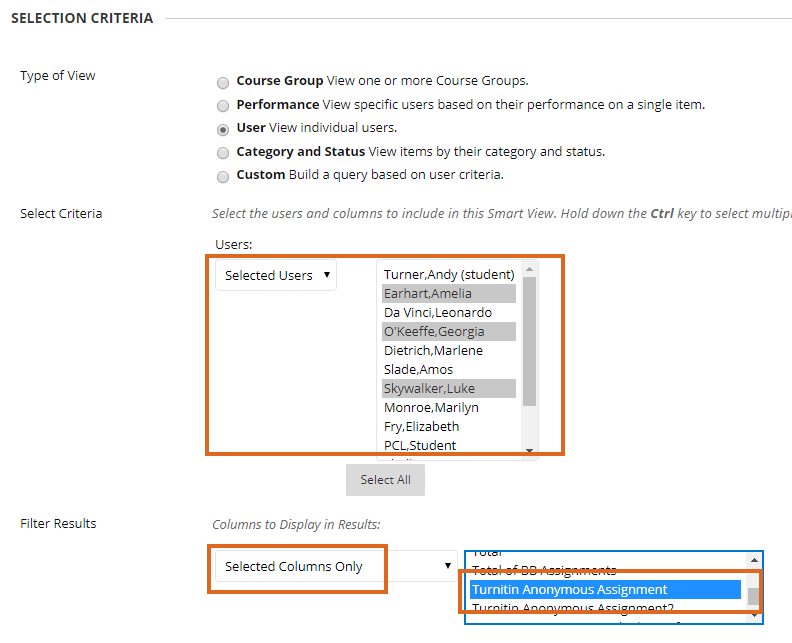Click the Select All button
The height and width of the screenshot is (643, 792).
tap(385, 480)
